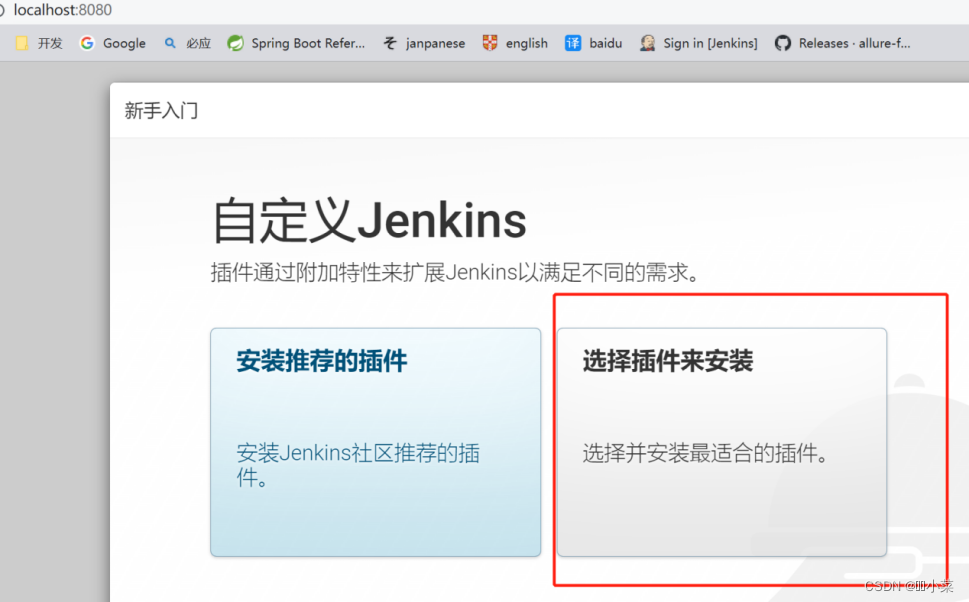This screenshot has height=602, width=969.
Task: Expand the 开发 bookmarks folder
Action: (x=37, y=43)
